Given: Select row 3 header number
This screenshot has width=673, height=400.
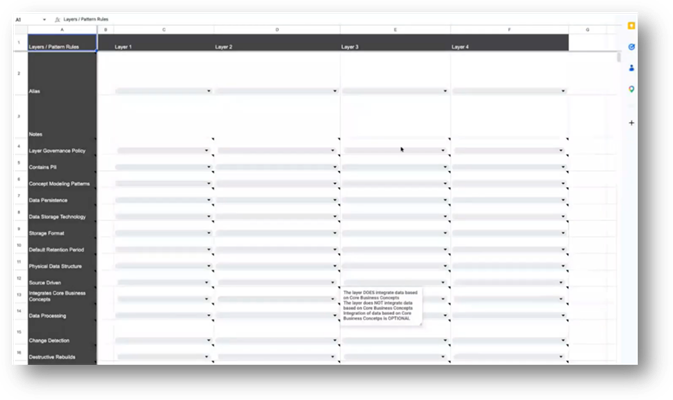Looking at the screenshot, I should (19, 116).
